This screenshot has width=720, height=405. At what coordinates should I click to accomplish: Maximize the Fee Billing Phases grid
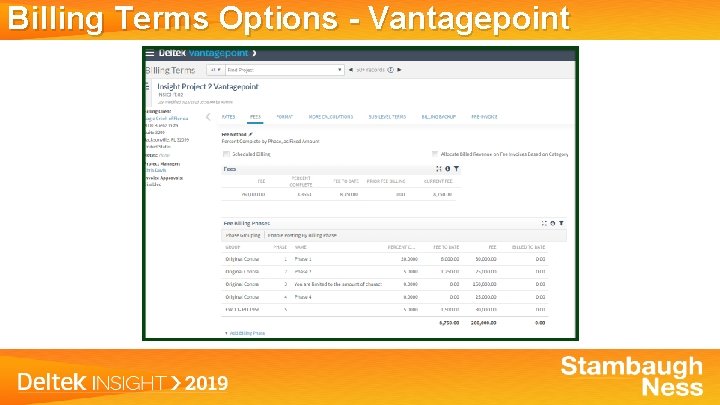(x=544, y=223)
